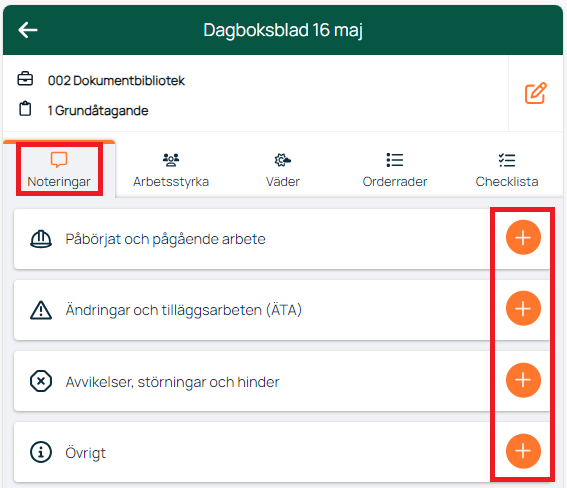
Task: Click the hexagon X deviations icon
Action: tap(41, 381)
